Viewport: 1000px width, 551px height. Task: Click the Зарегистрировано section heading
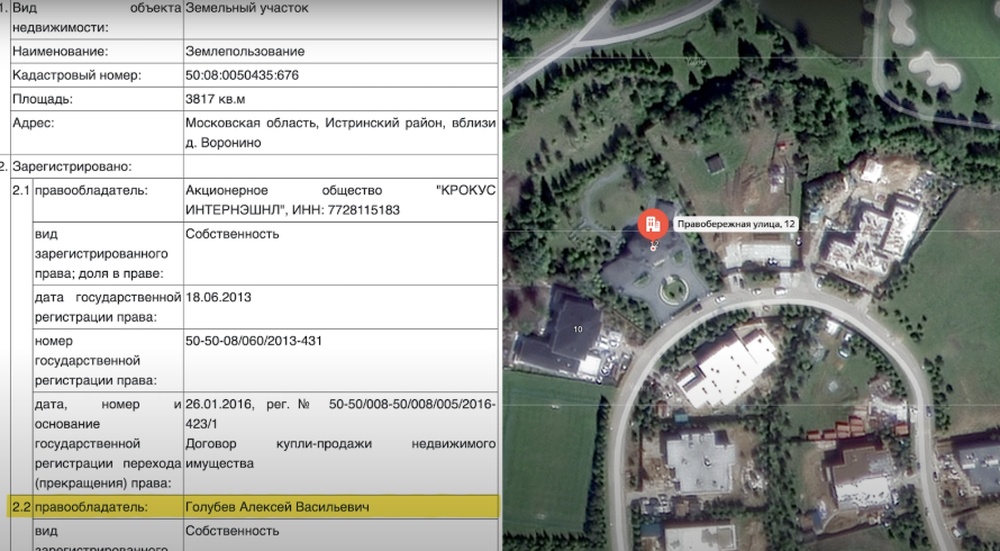pos(71,166)
